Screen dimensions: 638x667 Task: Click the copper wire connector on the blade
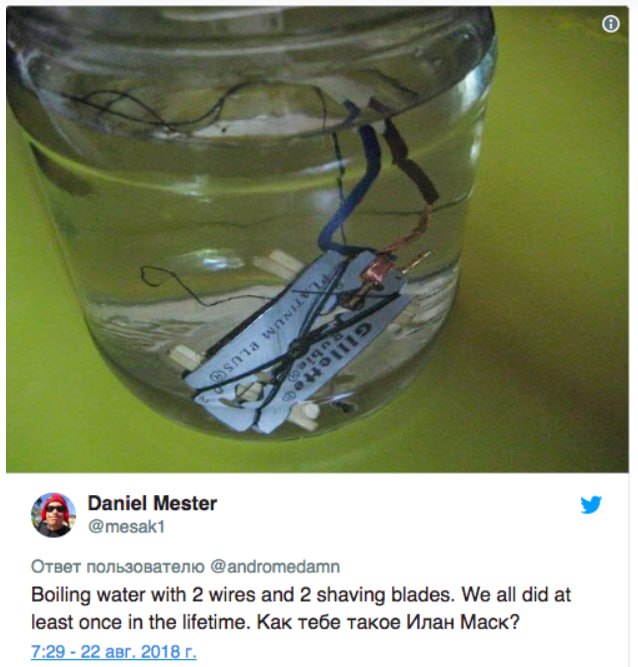pyautogui.click(x=374, y=272)
